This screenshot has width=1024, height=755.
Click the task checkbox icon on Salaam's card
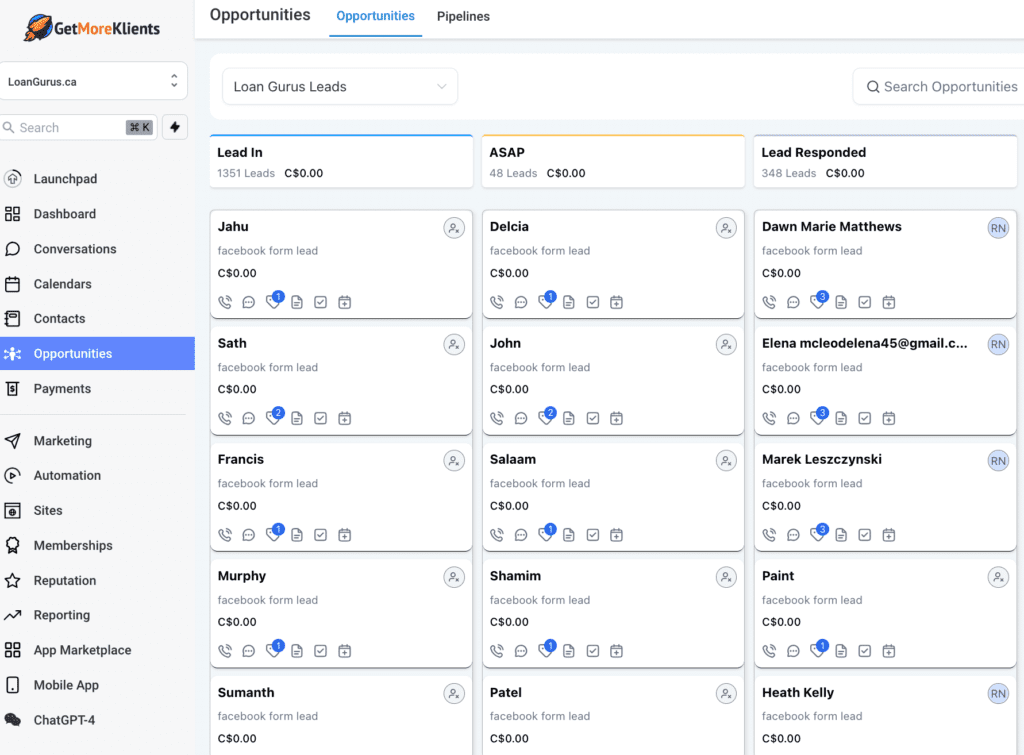pyautogui.click(x=593, y=535)
